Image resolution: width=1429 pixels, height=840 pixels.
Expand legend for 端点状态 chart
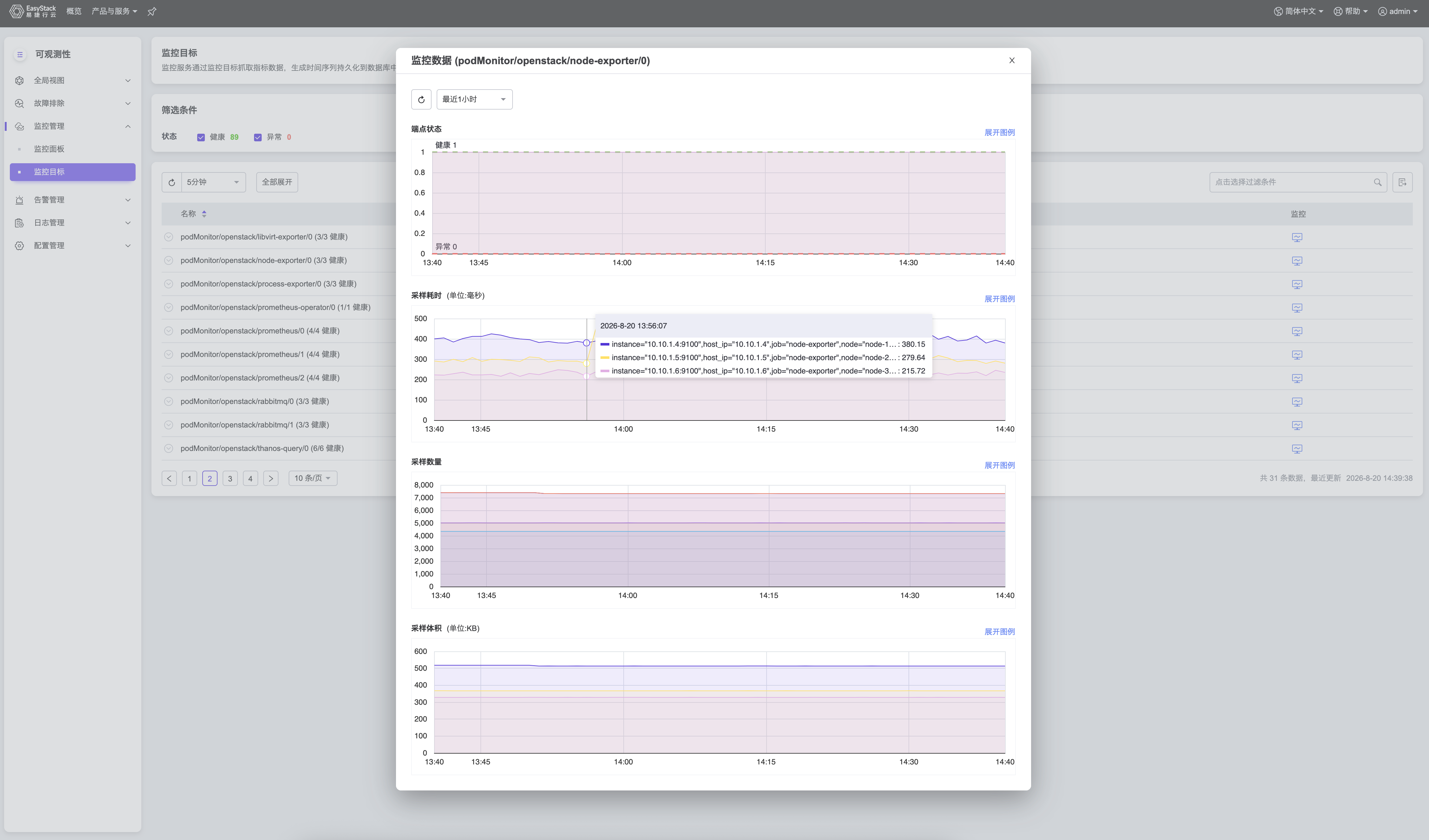[999, 132]
